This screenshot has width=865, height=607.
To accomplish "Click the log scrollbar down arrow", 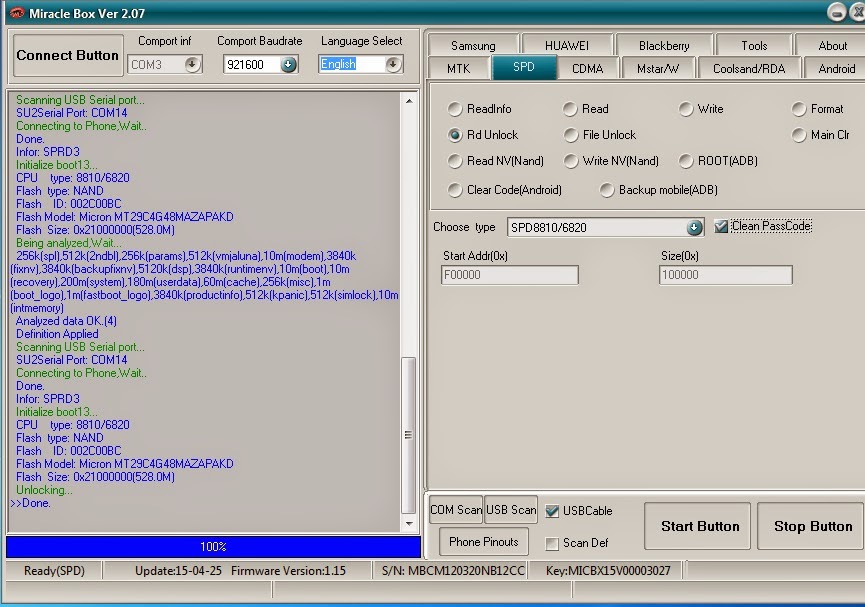I will [409, 524].
